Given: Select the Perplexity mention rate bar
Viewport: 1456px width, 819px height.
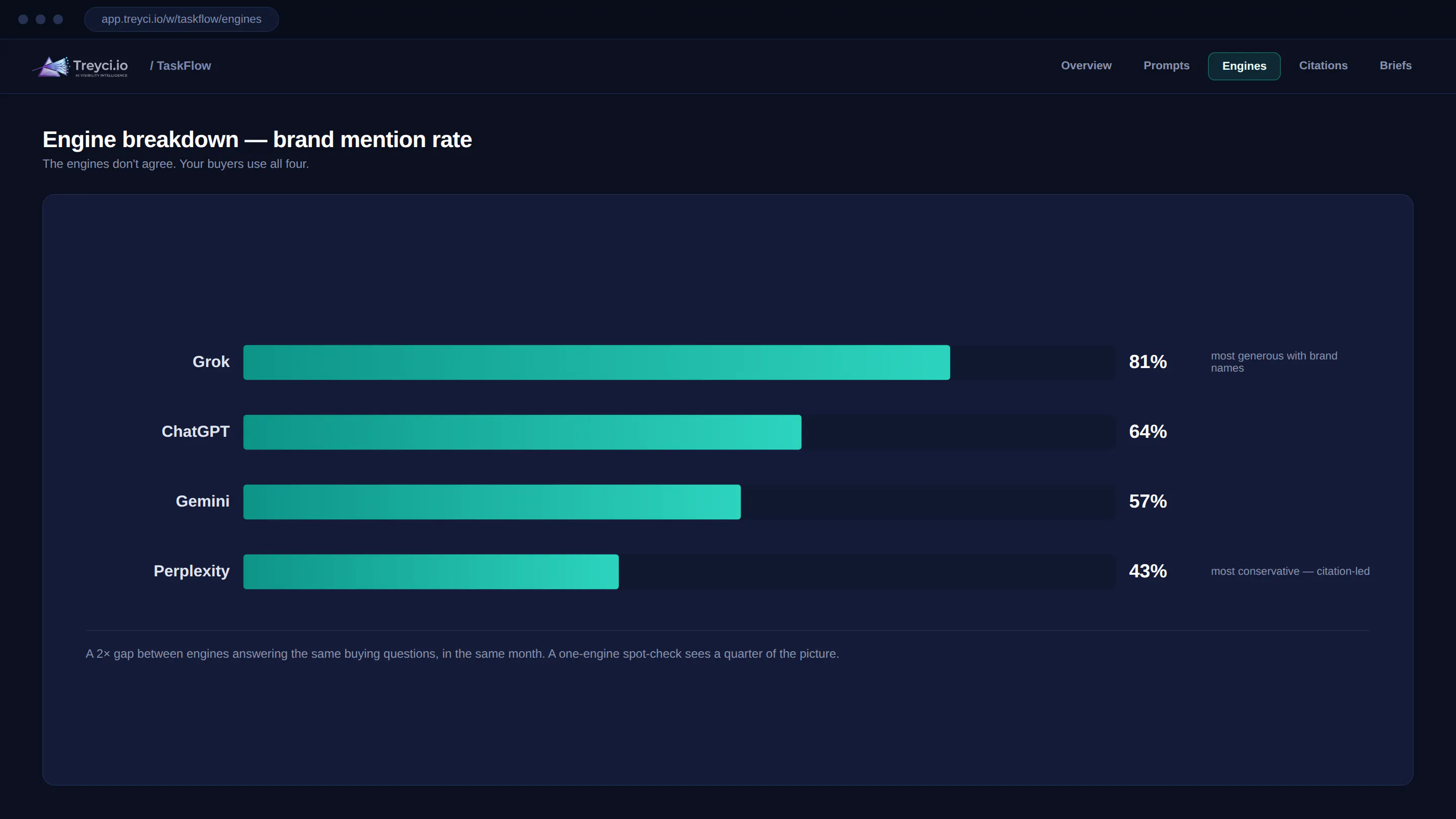Looking at the screenshot, I should click(x=431, y=571).
